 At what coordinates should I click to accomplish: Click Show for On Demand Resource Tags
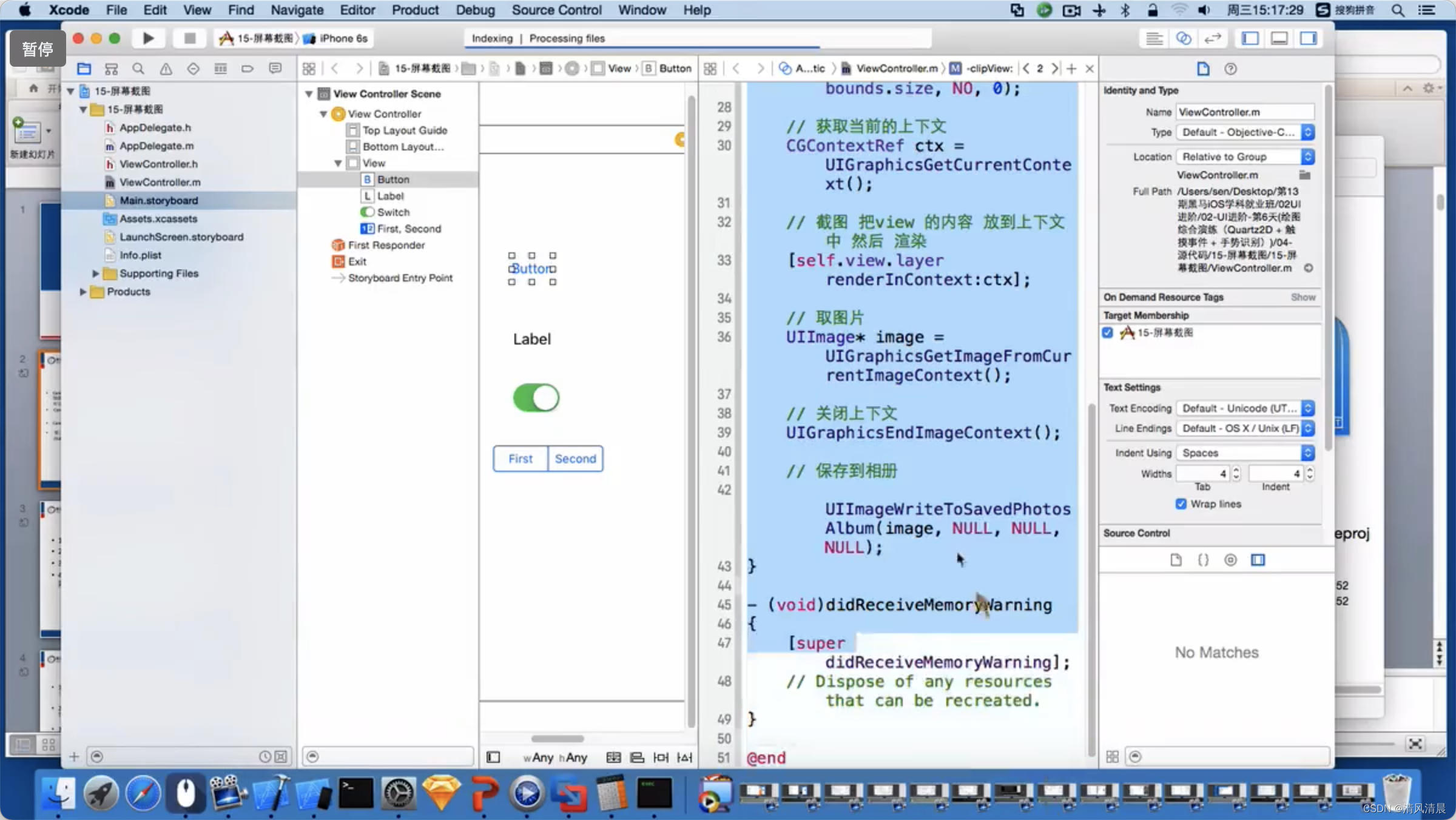click(1303, 297)
